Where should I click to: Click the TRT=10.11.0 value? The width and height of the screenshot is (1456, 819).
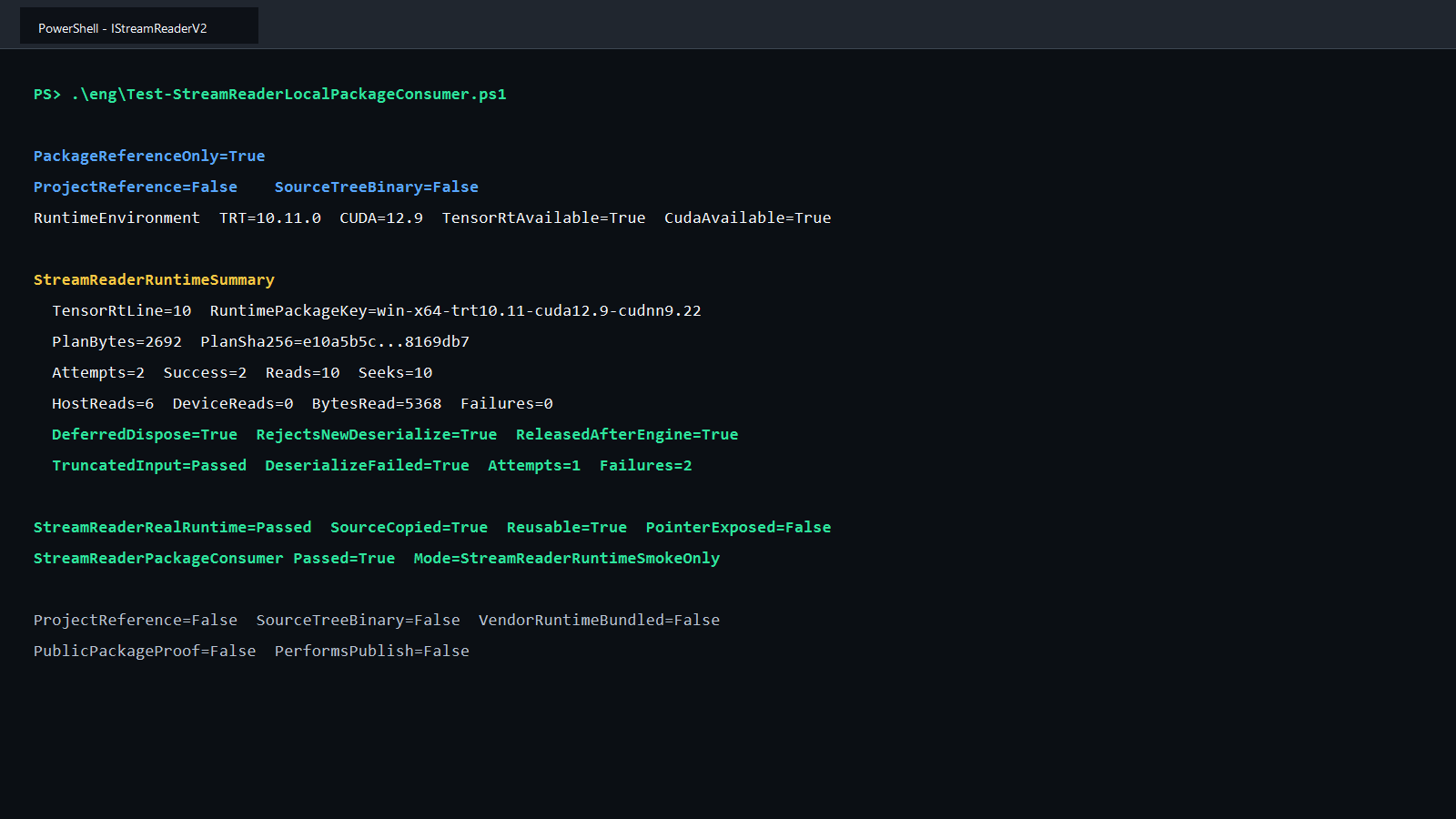coord(270,217)
